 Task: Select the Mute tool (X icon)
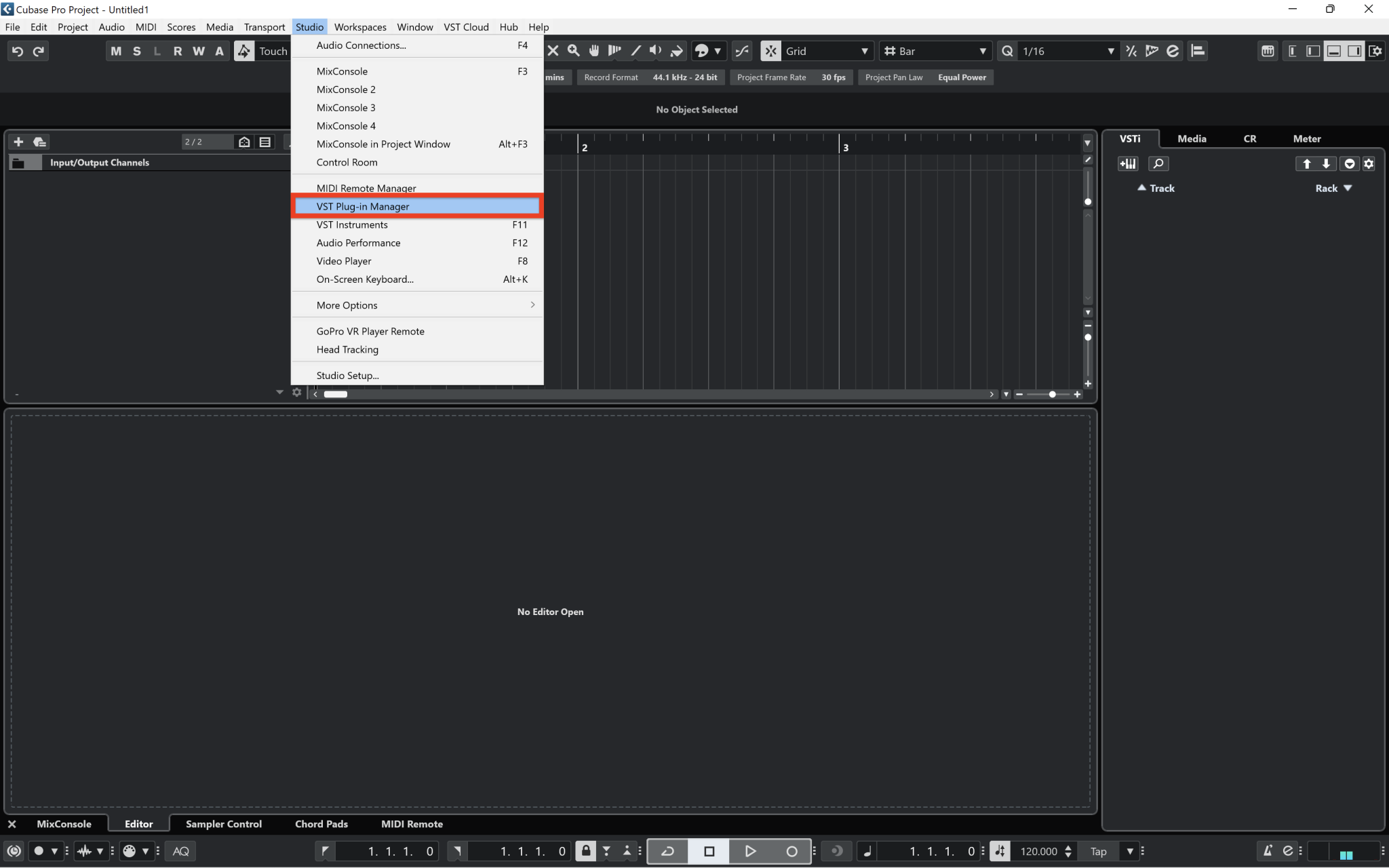pos(553,51)
